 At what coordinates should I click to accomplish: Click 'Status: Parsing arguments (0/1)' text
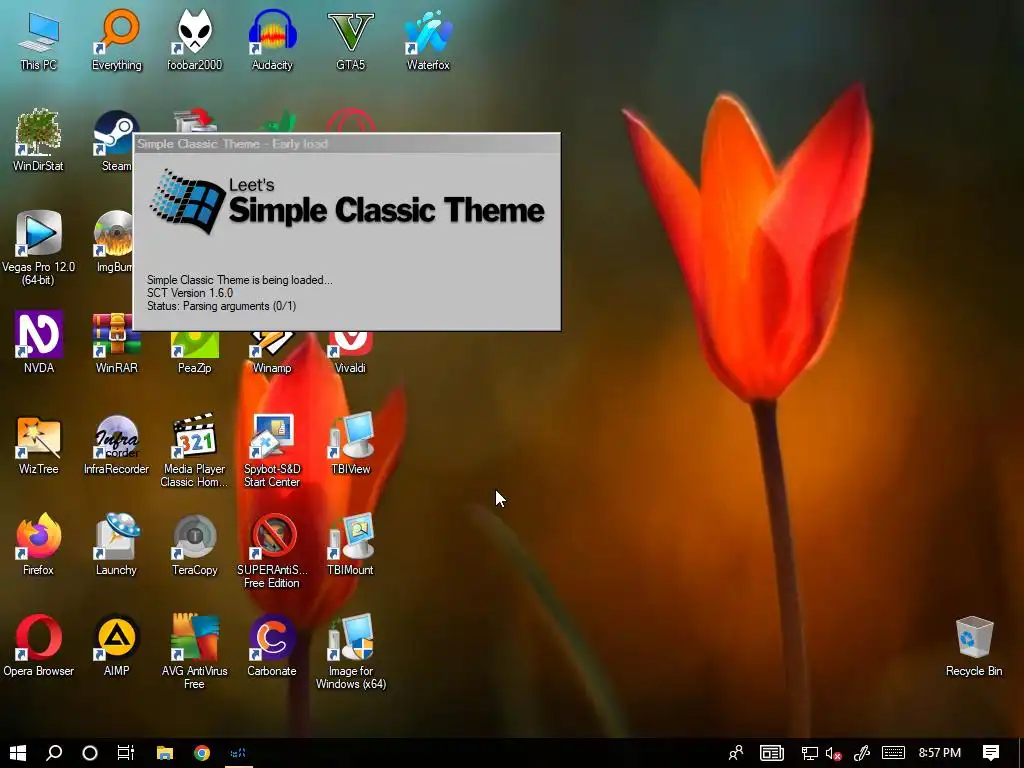coord(221,306)
